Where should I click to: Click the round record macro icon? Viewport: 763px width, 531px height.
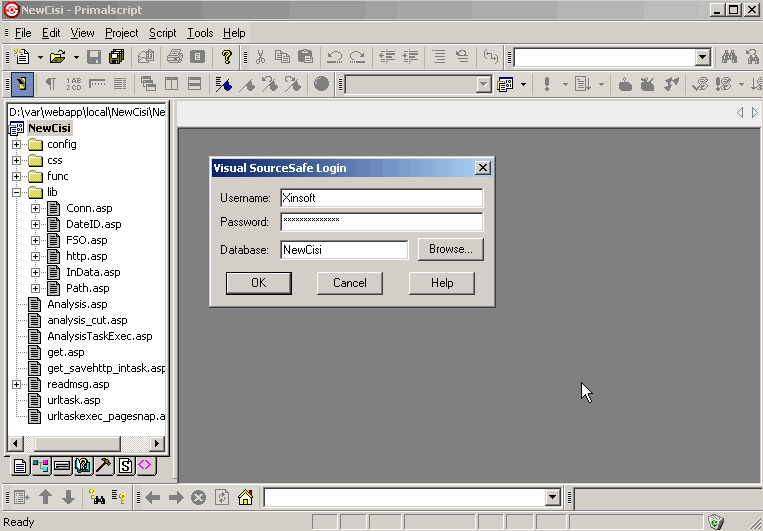tap(321, 84)
